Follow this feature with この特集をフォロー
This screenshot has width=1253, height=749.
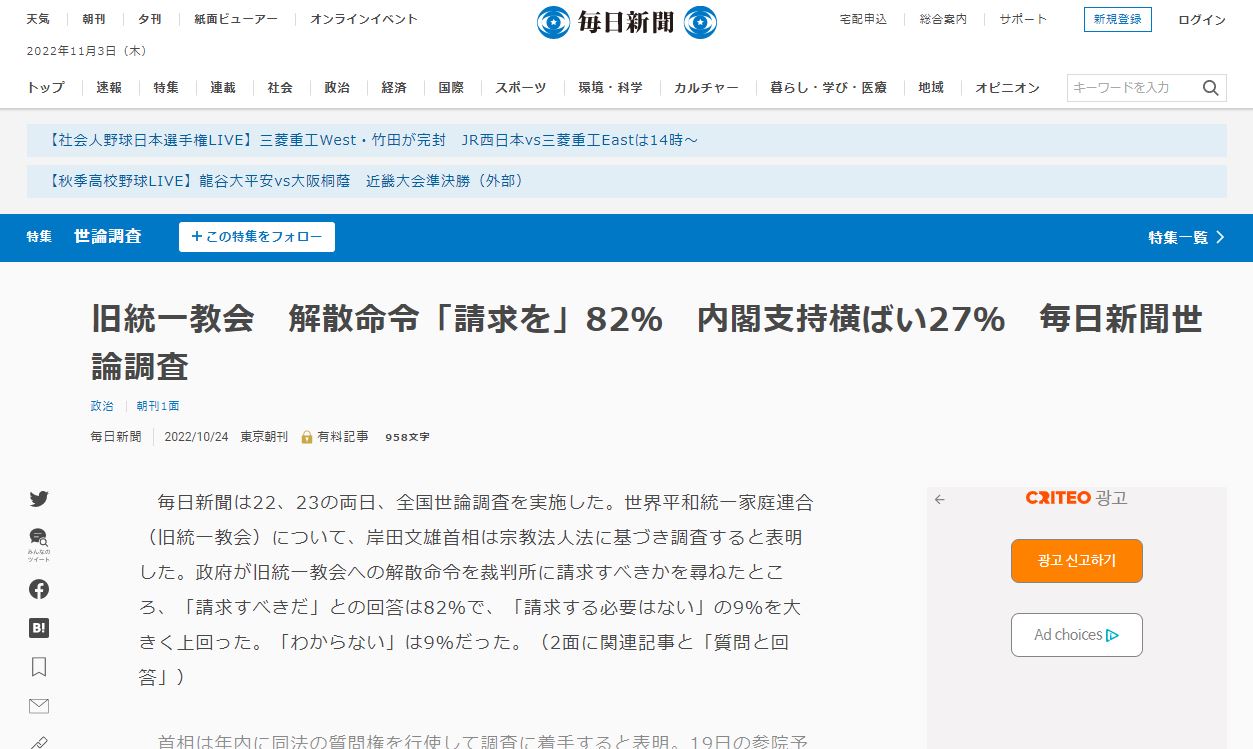[257, 237]
